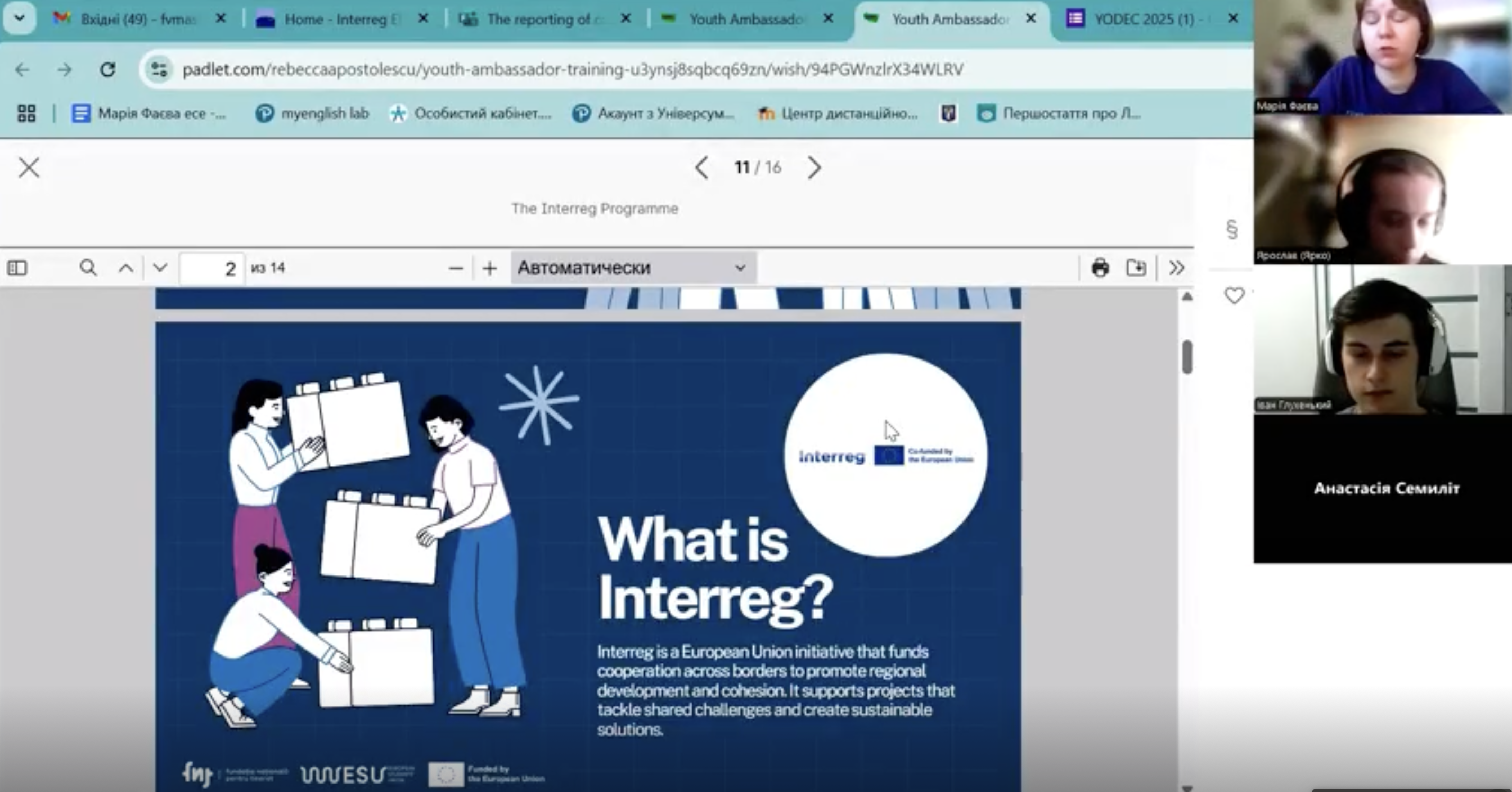Close the Gmail Вхідні tab
Image resolution: width=1512 pixels, height=792 pixels.
pyautogui.click(x=221, y=19)
